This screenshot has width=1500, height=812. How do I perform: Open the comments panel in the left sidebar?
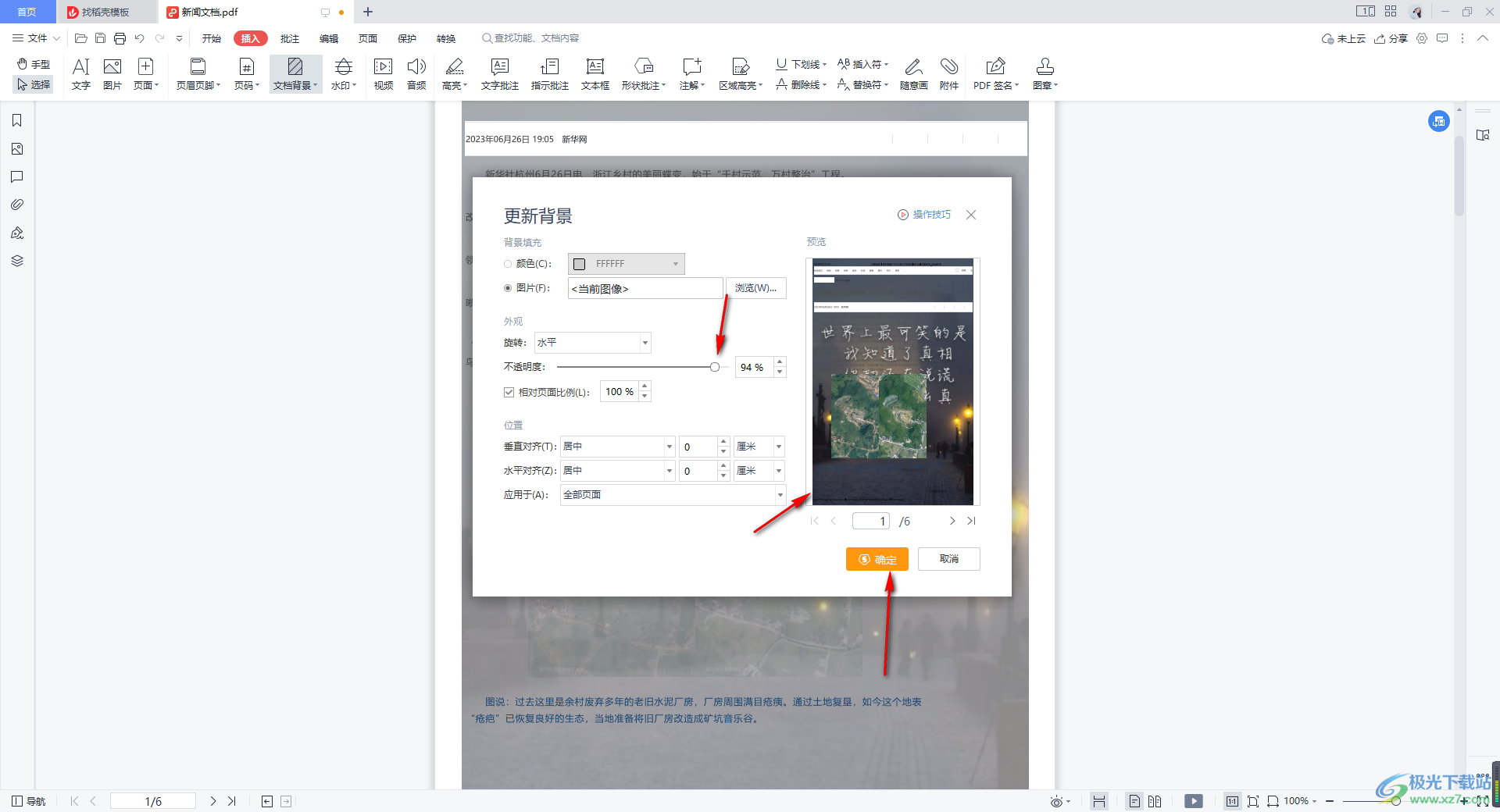(x=17, y=176)
